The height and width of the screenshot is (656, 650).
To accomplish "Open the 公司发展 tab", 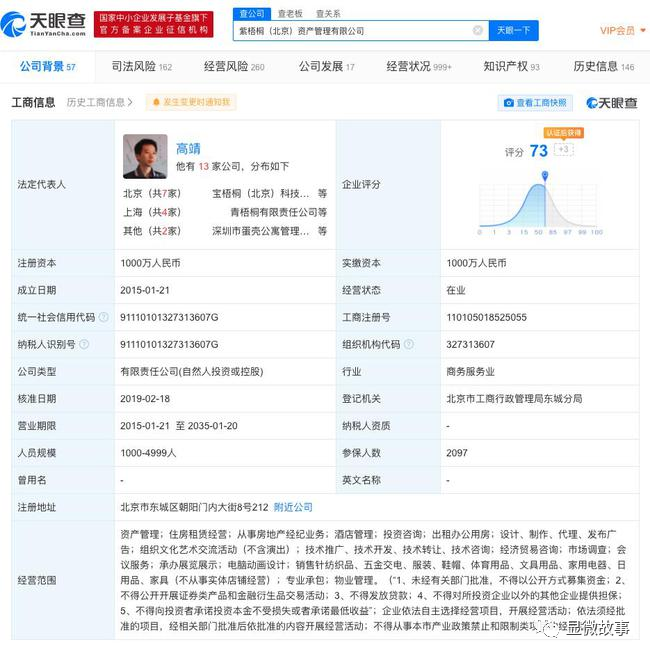I will (x=327, y=67).
